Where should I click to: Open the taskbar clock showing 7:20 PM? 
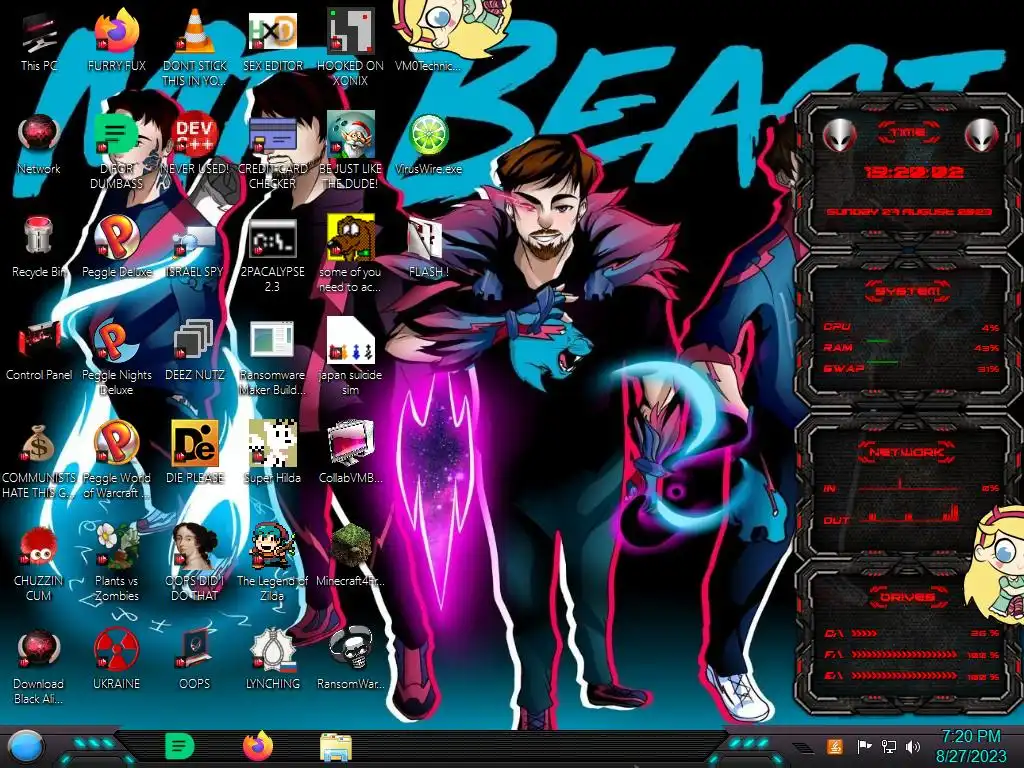pyautogui.click(x=970, y=746)
